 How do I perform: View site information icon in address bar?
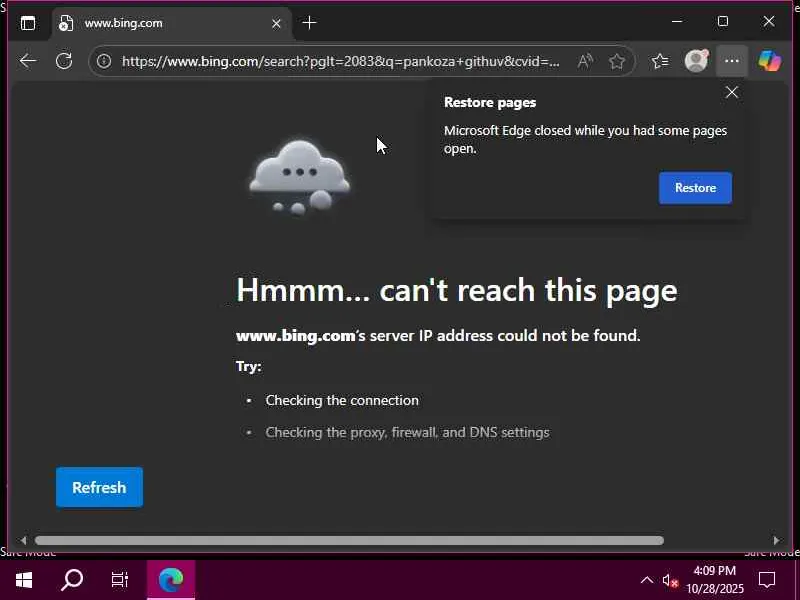[104, 61]
